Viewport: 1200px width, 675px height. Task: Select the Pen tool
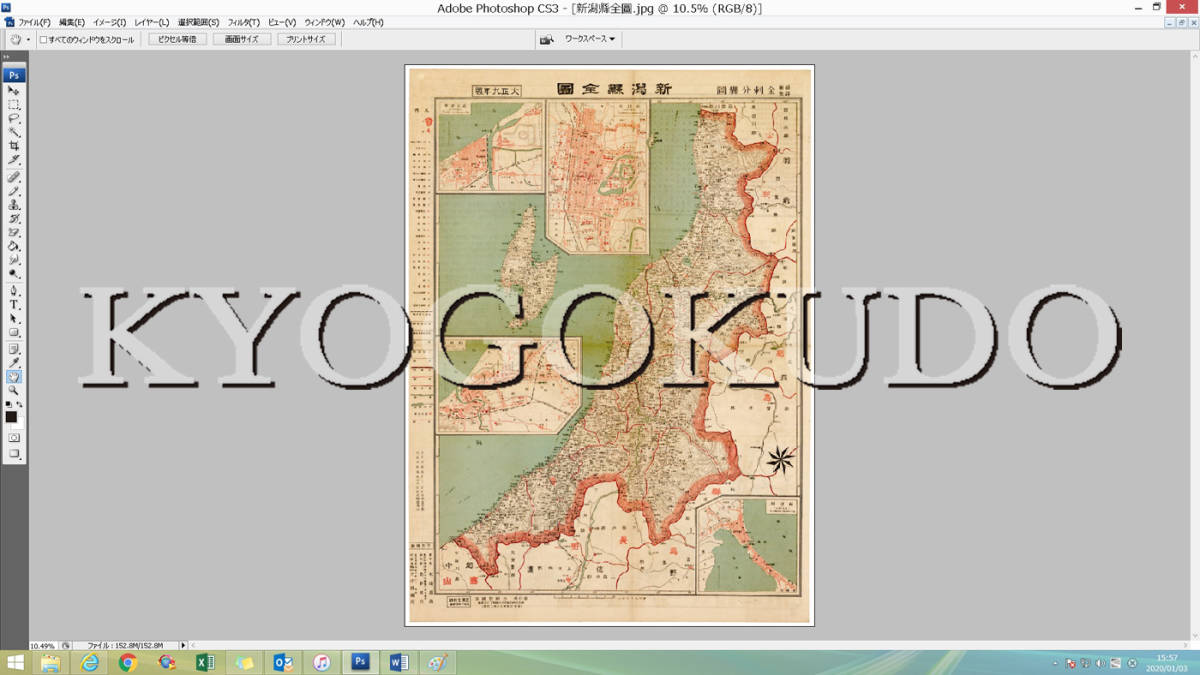tap(14, 291)
